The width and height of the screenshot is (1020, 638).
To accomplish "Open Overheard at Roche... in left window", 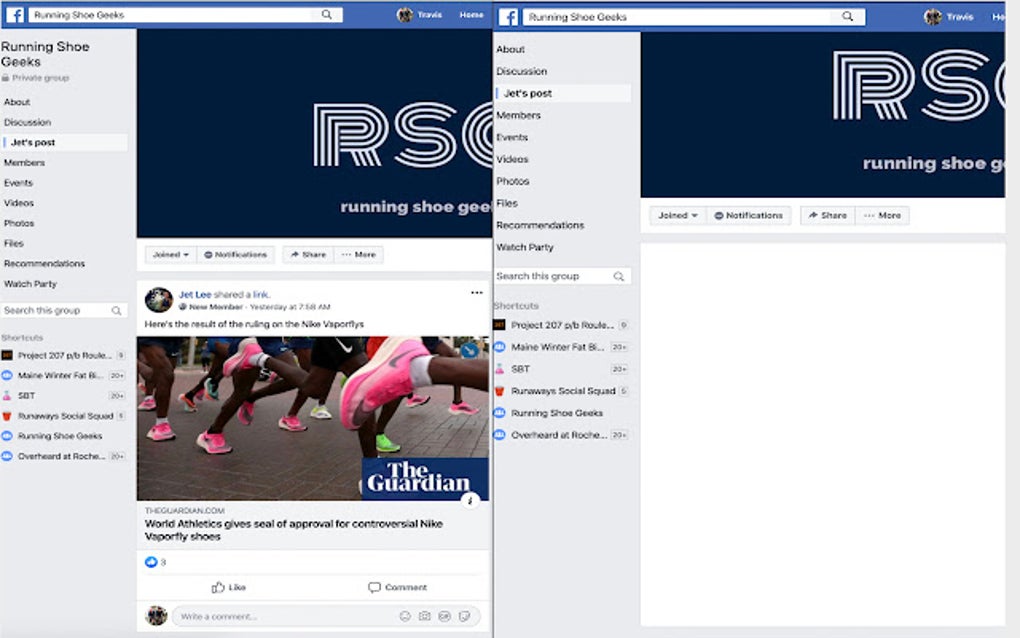I will coord(61,456).
